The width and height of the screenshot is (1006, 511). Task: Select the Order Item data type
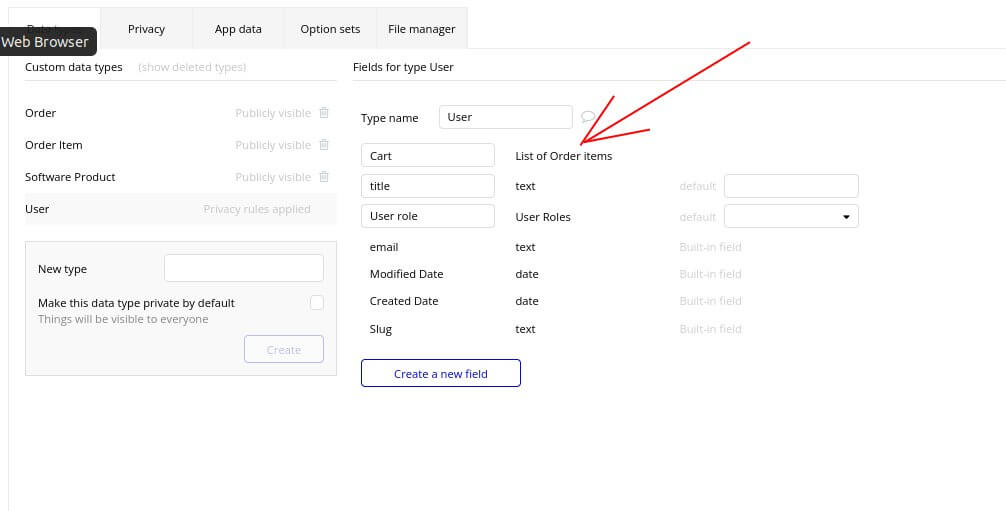coord(54,145)
